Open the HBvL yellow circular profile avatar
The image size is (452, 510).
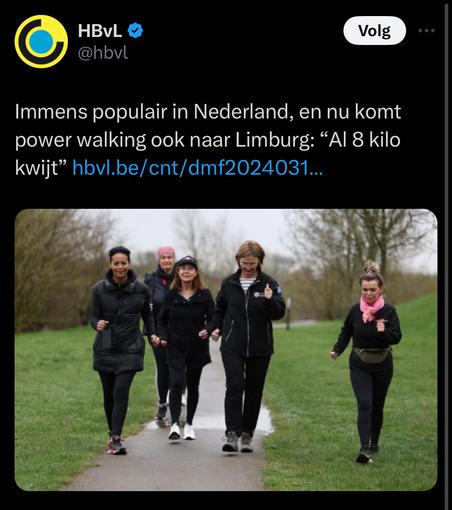point(41,42)
